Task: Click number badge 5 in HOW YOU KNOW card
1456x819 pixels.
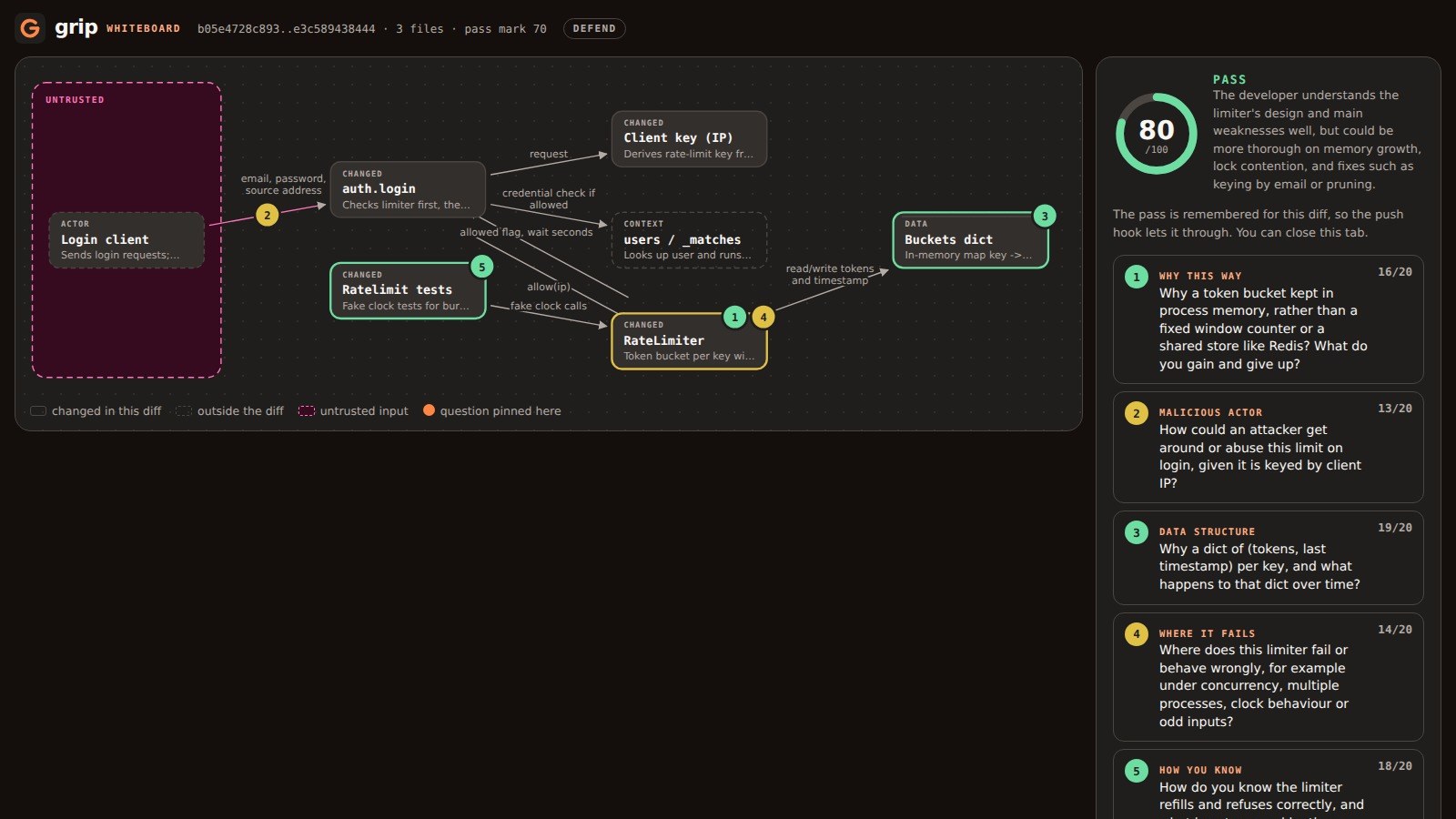Action: click(1136, 771)
